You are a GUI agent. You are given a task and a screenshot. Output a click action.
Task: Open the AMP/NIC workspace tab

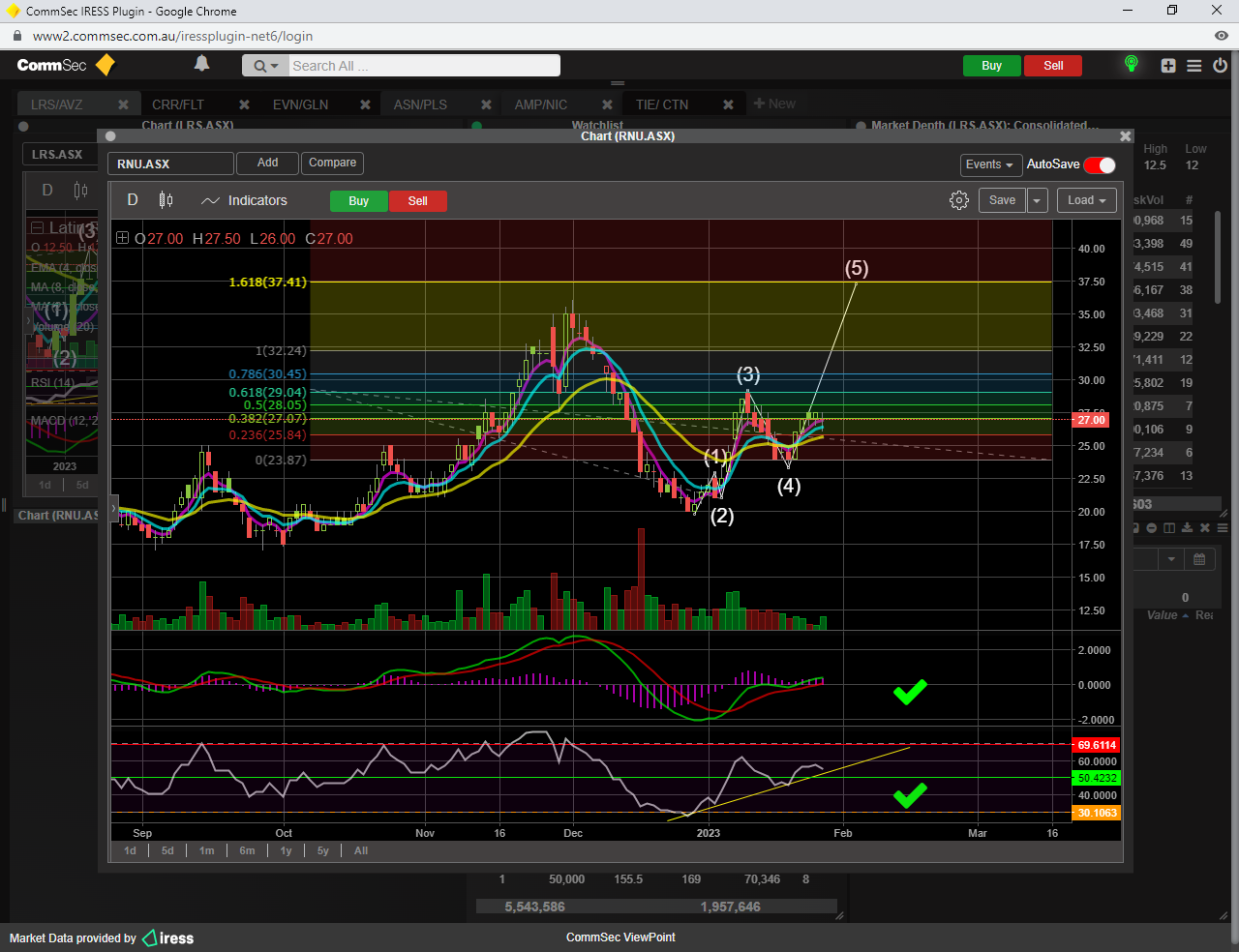click(x=540, y=104)
